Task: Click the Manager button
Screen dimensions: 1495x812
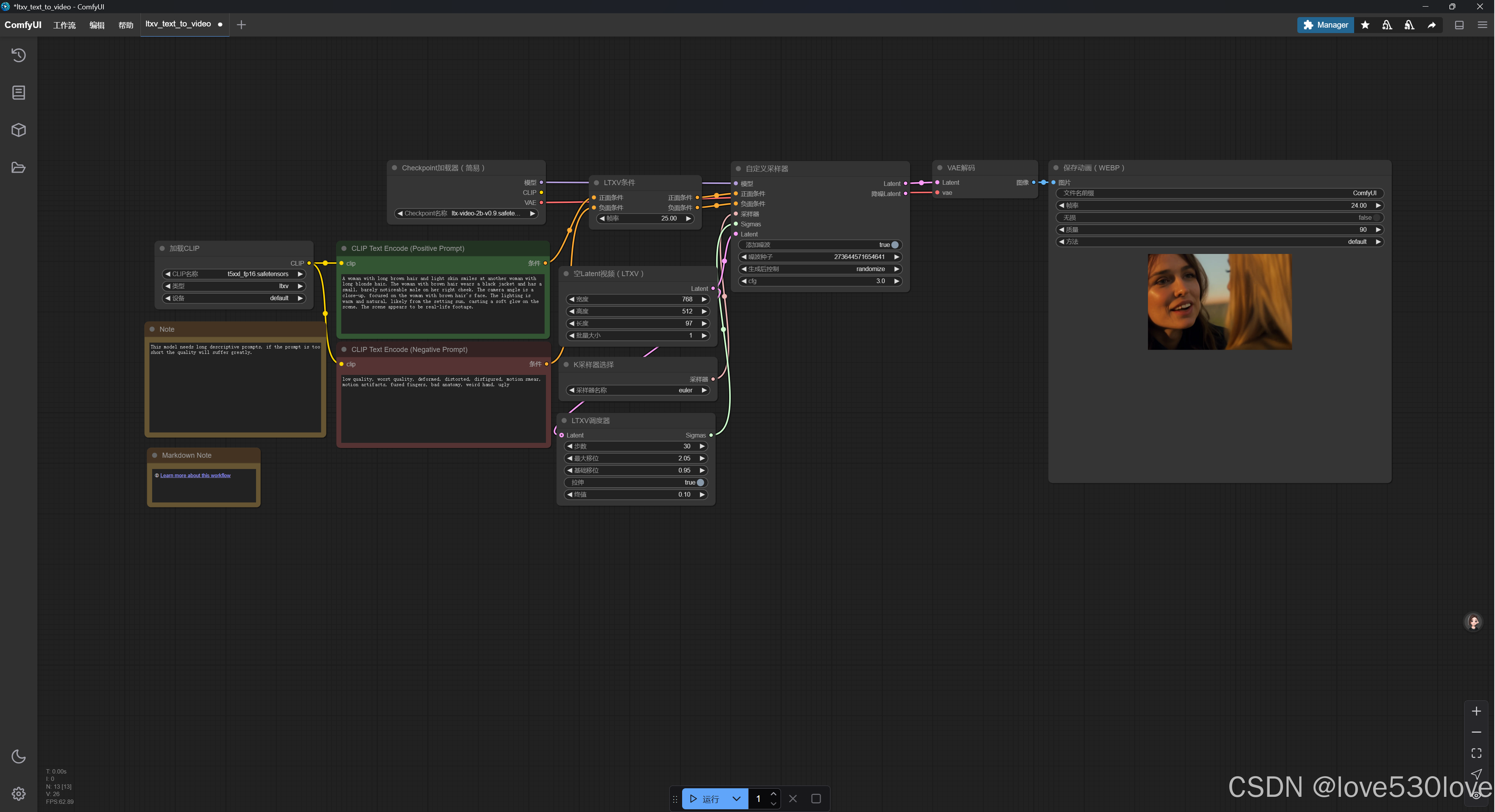Action: click(x=1325, y=25)
